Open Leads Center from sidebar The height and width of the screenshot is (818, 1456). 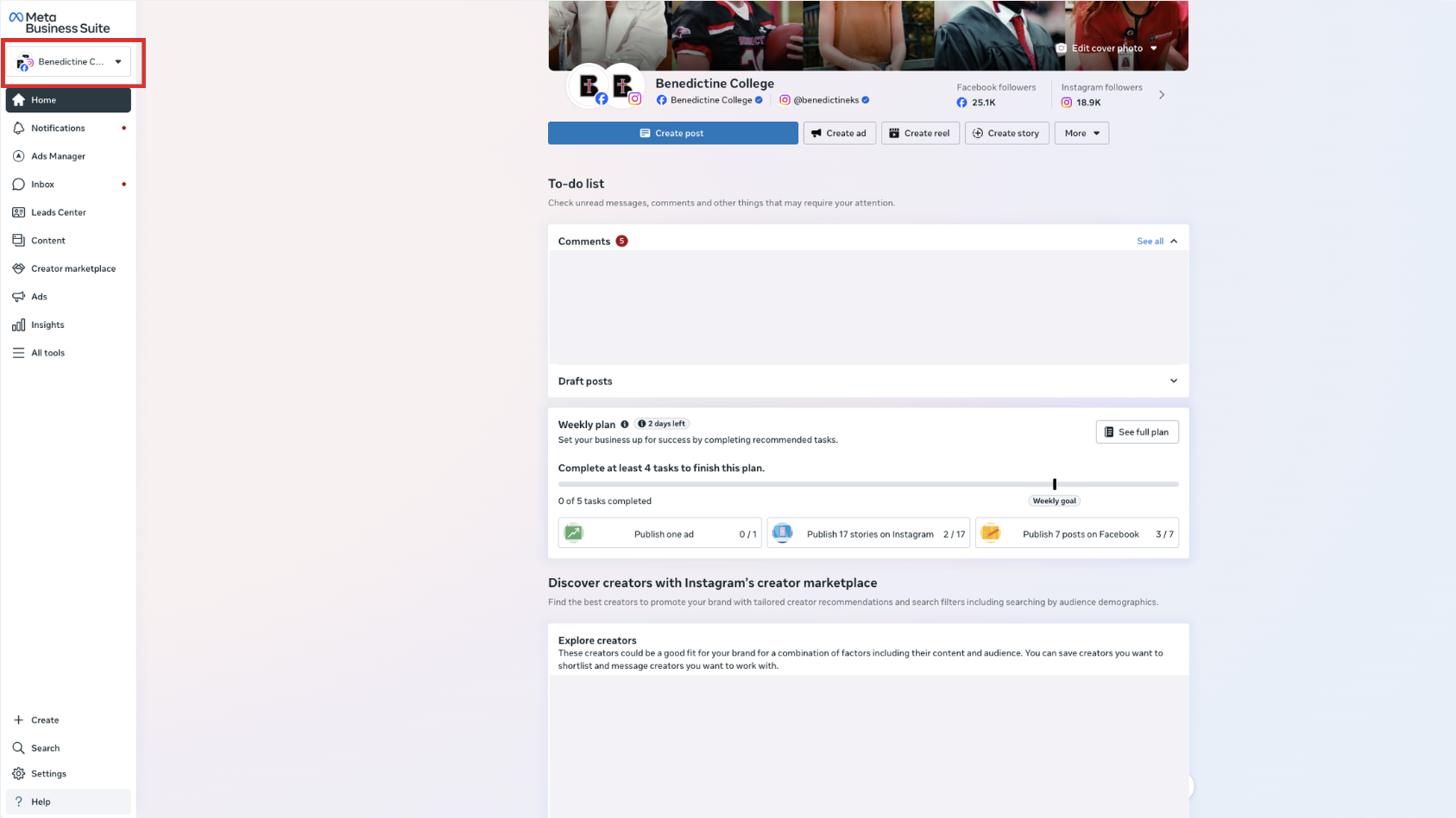pyautogui.click(x=58, y=212)
